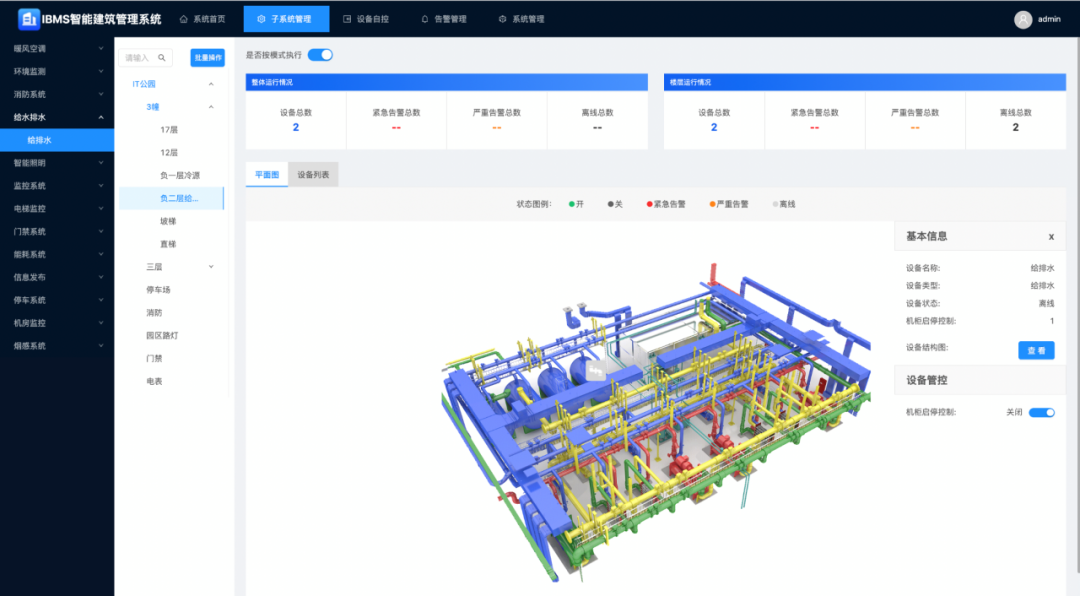Click the home icon beside 系统首页
This screenshot has width=1080, height=596.
[x=184, y=19]
